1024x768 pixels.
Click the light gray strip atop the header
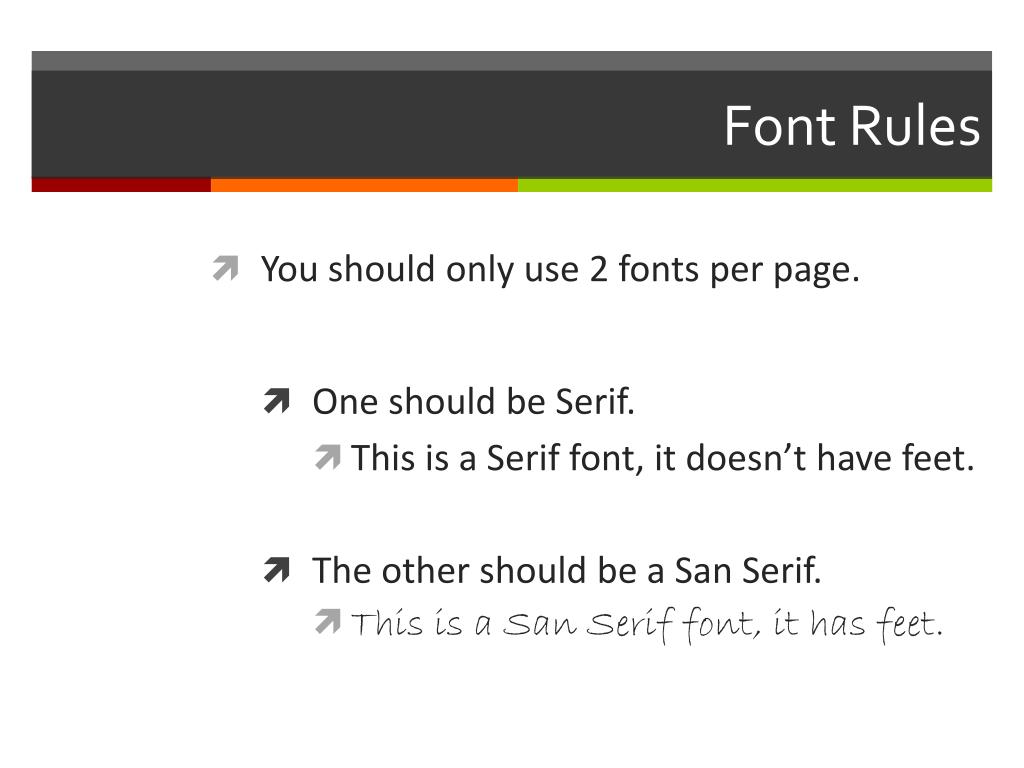click(x=511, y=61)
